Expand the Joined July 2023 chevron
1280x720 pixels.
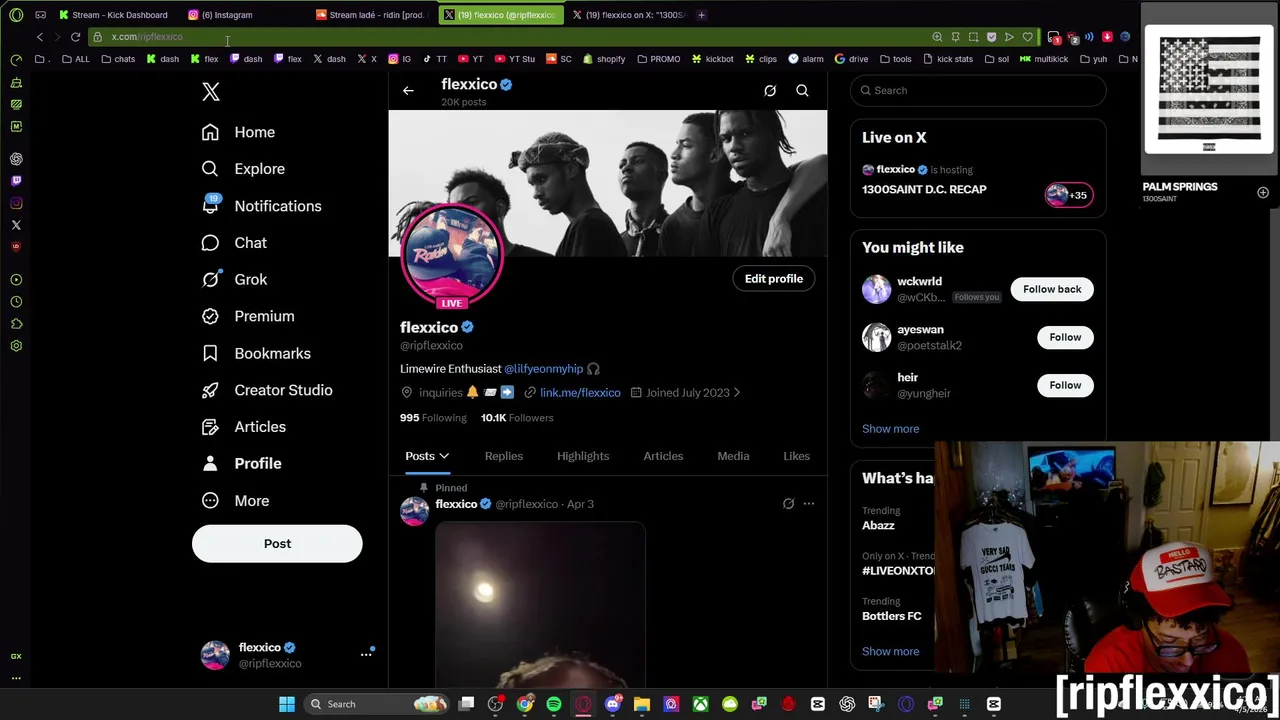tap(737, 393)
